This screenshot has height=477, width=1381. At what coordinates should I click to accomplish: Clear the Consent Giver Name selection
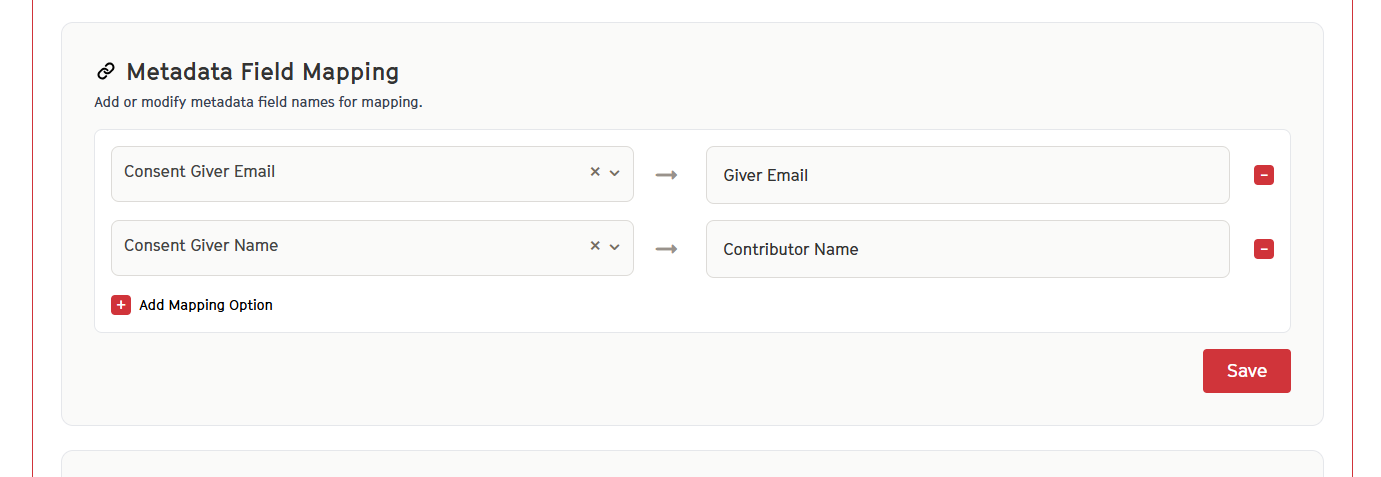point(595,246)
